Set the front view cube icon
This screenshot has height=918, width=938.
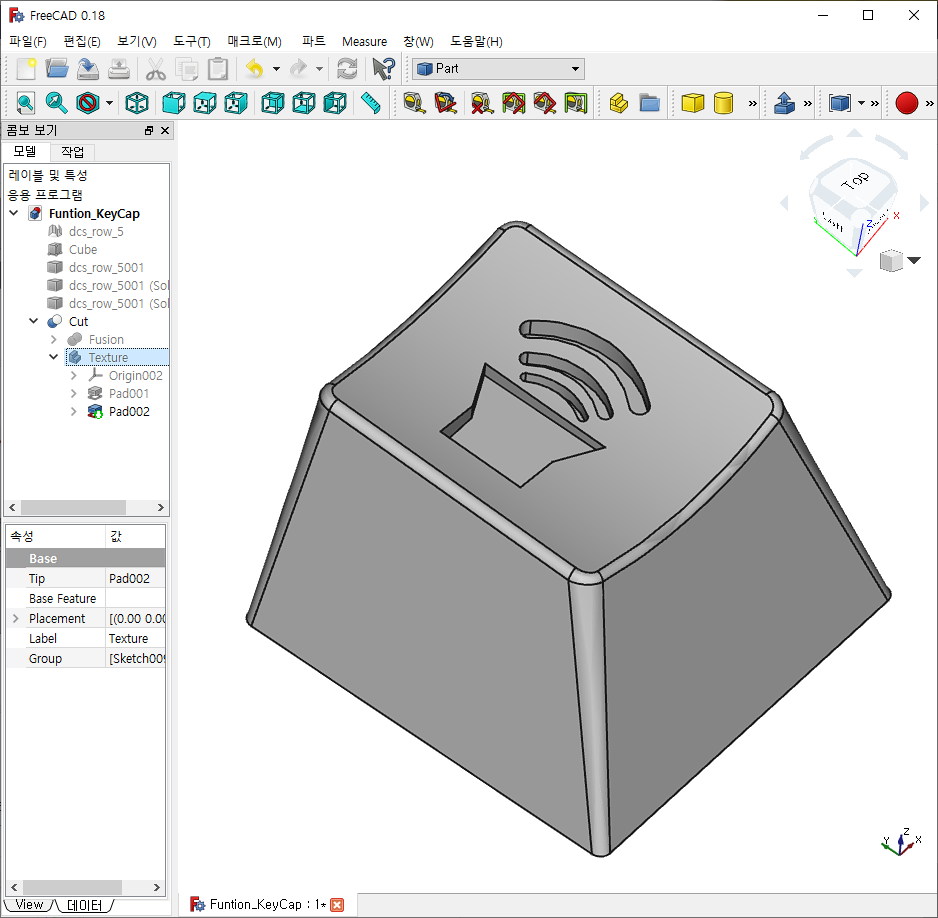pyautogui.click(x=174, y=103)
